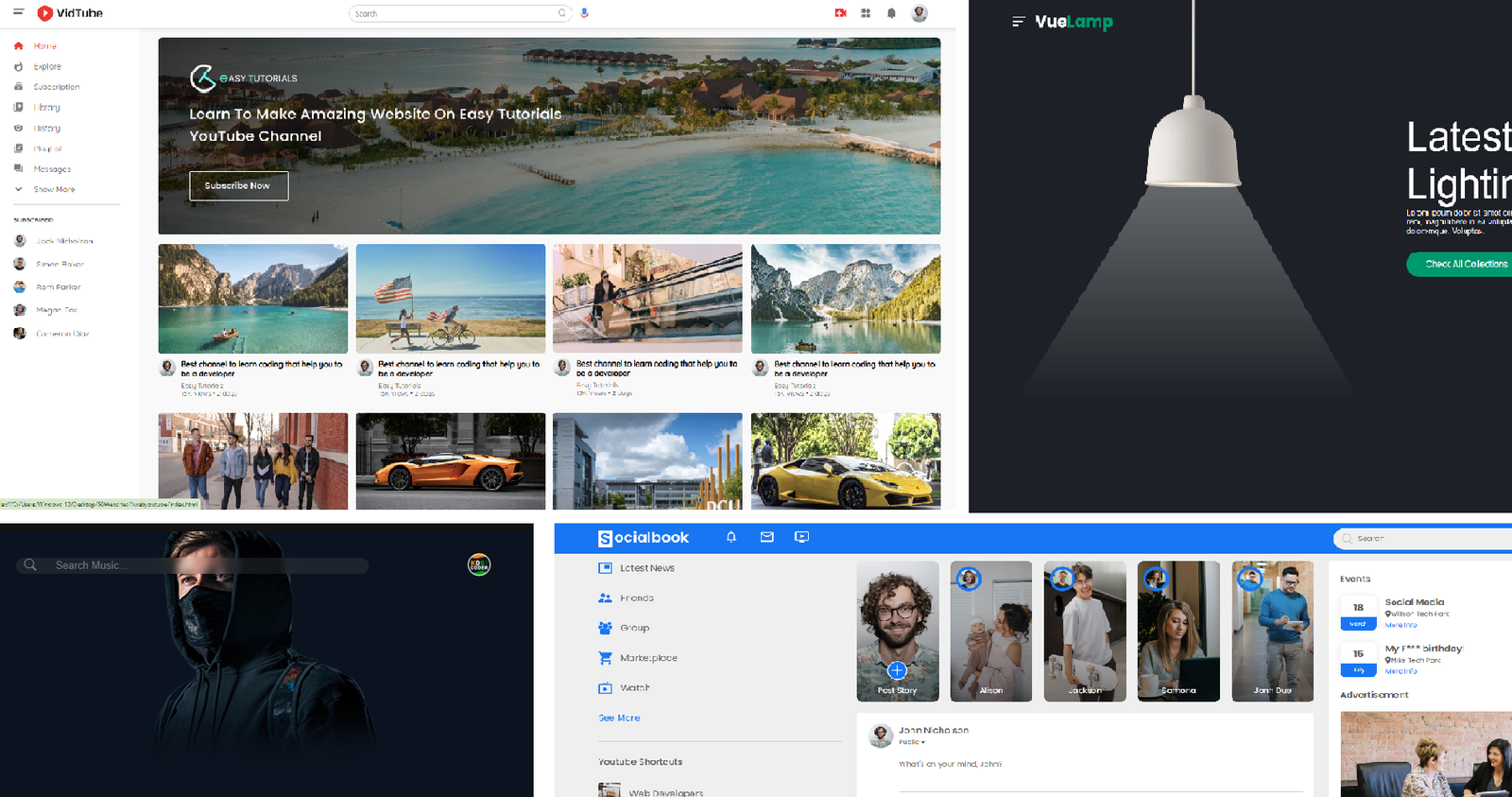Expand See More in Socialbook sidebar

click(619, 719)
